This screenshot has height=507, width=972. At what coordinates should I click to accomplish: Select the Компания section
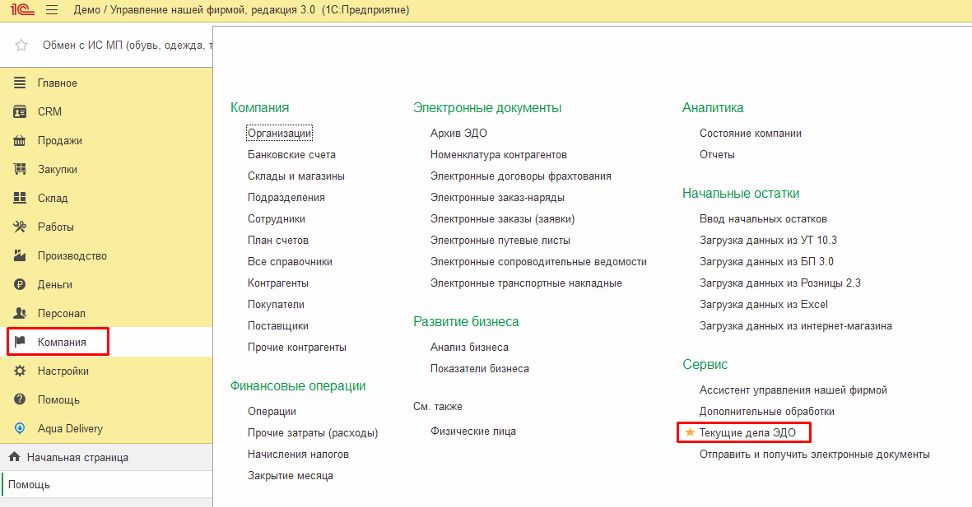click(106, 342)
